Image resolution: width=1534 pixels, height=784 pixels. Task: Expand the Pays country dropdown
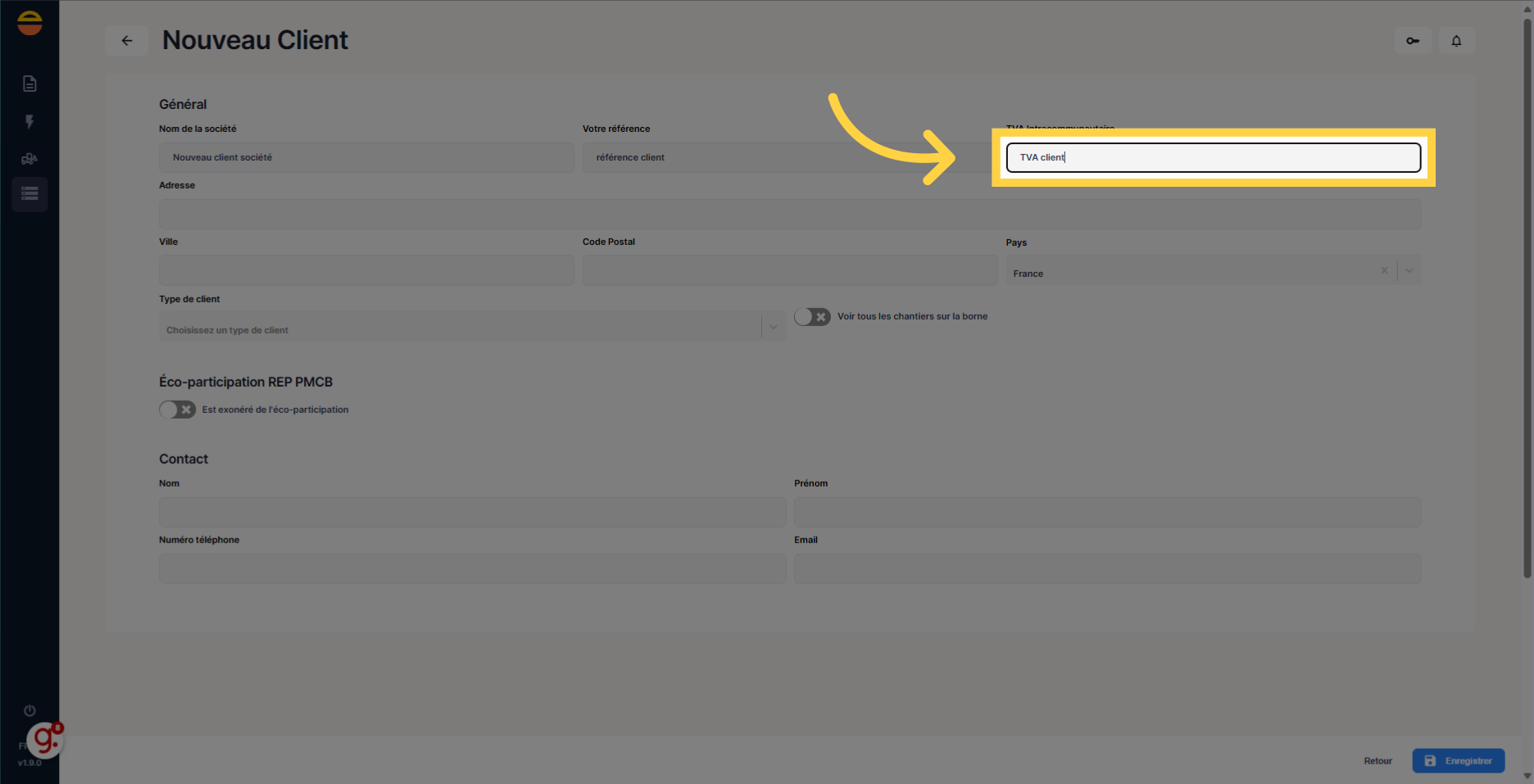coord(1409,270)
